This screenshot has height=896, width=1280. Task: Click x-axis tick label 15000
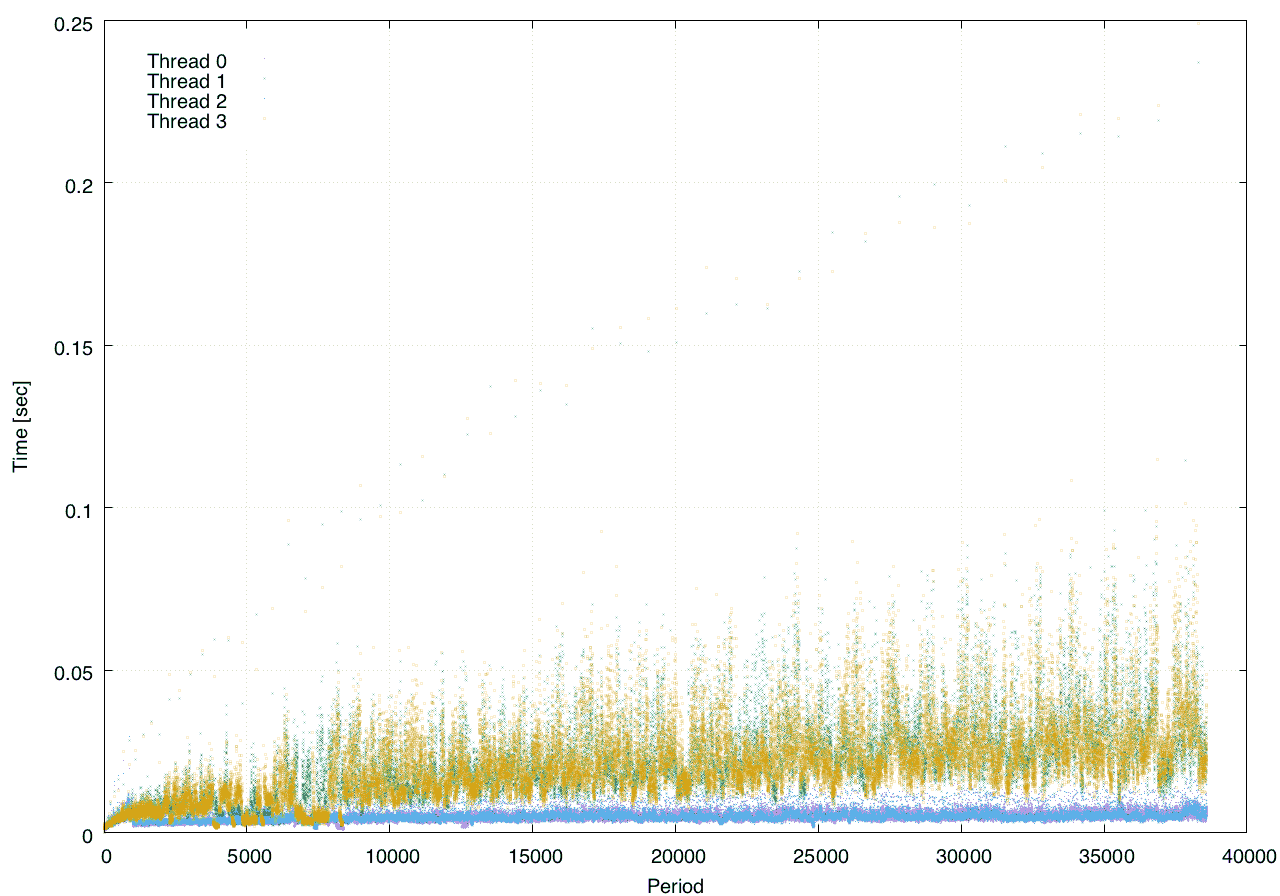click(x=533, y=855)
